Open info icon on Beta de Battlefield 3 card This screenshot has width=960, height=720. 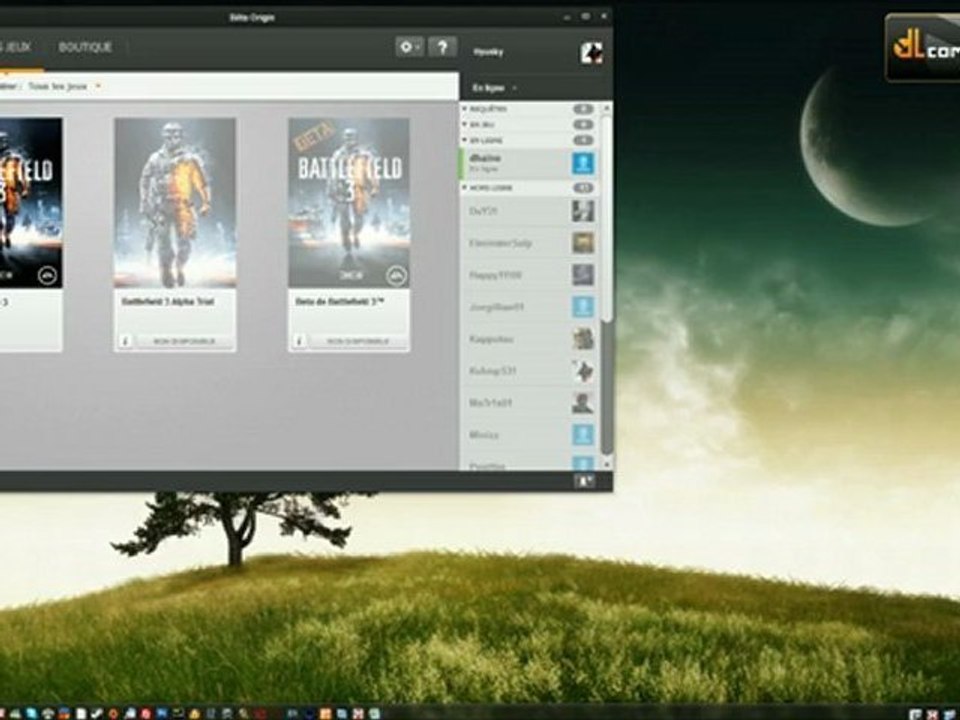(299, 341)
